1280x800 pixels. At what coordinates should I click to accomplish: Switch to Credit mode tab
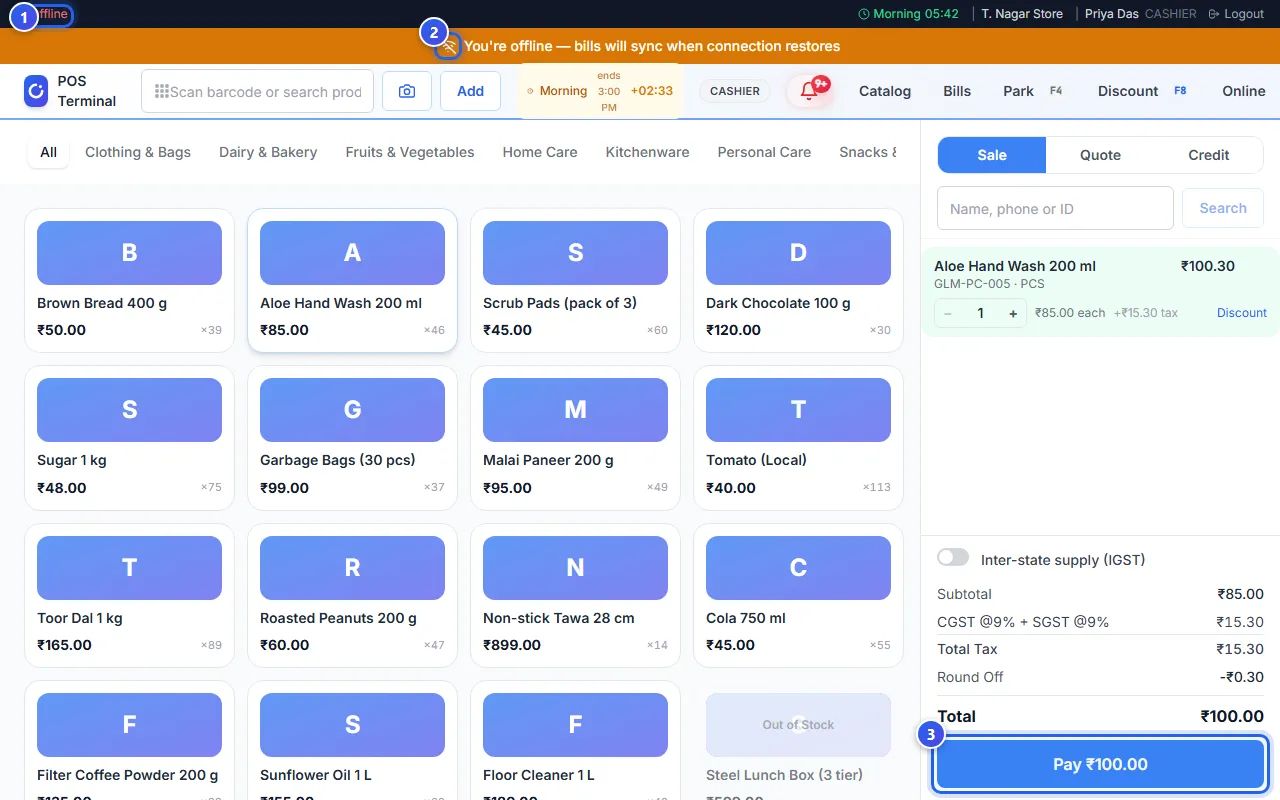click(1208, 155)
